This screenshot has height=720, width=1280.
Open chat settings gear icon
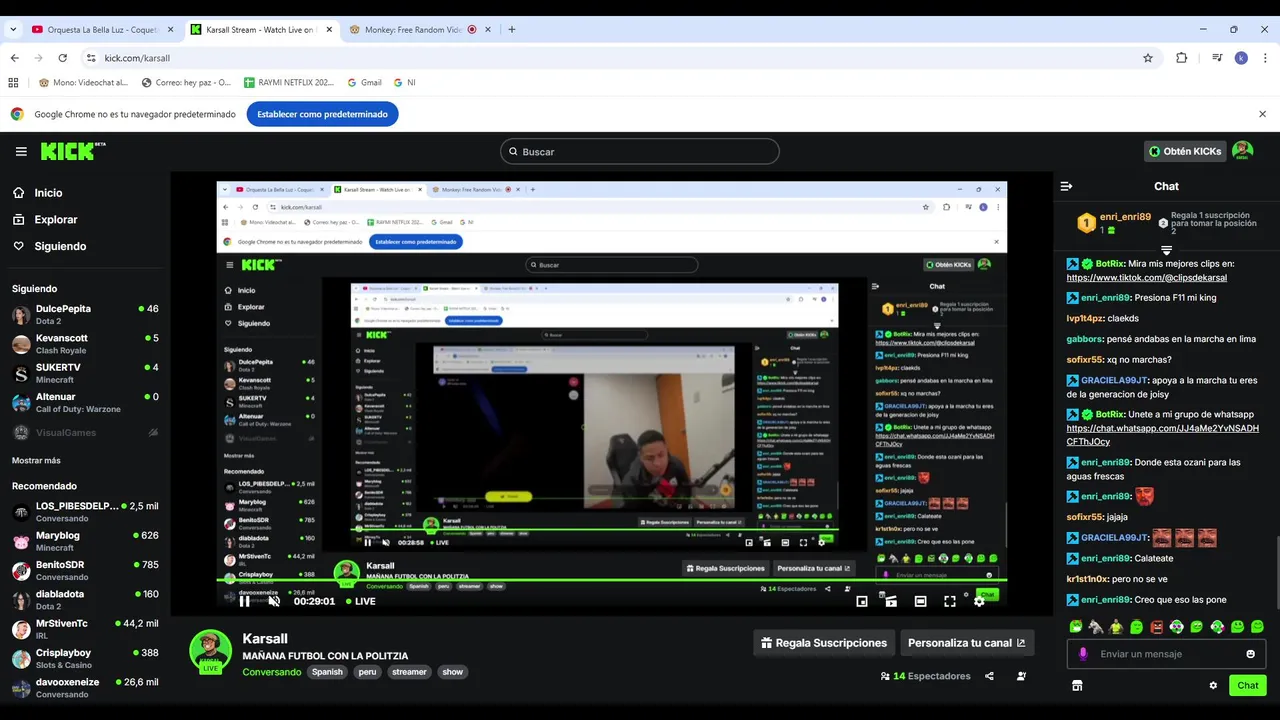[1213, 685]
